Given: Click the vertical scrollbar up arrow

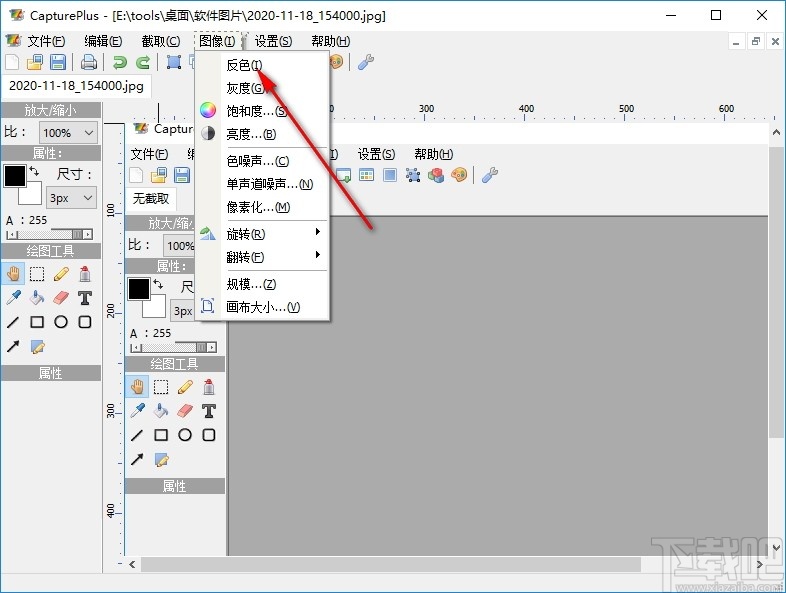Looking at the screenshot, I should click(776, 133).
